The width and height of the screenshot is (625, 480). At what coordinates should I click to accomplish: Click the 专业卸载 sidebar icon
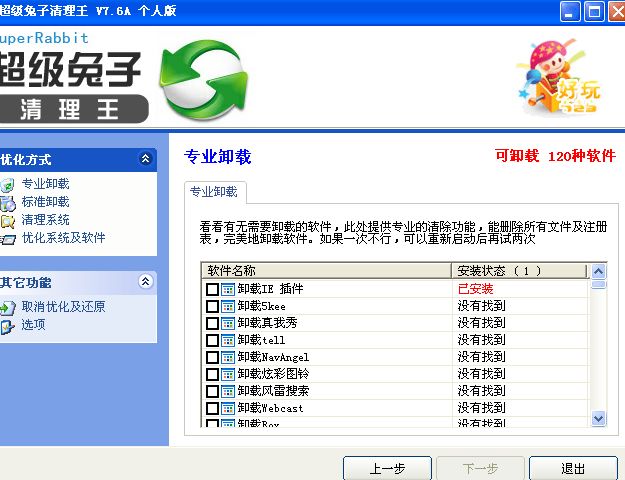coord(7,185)
